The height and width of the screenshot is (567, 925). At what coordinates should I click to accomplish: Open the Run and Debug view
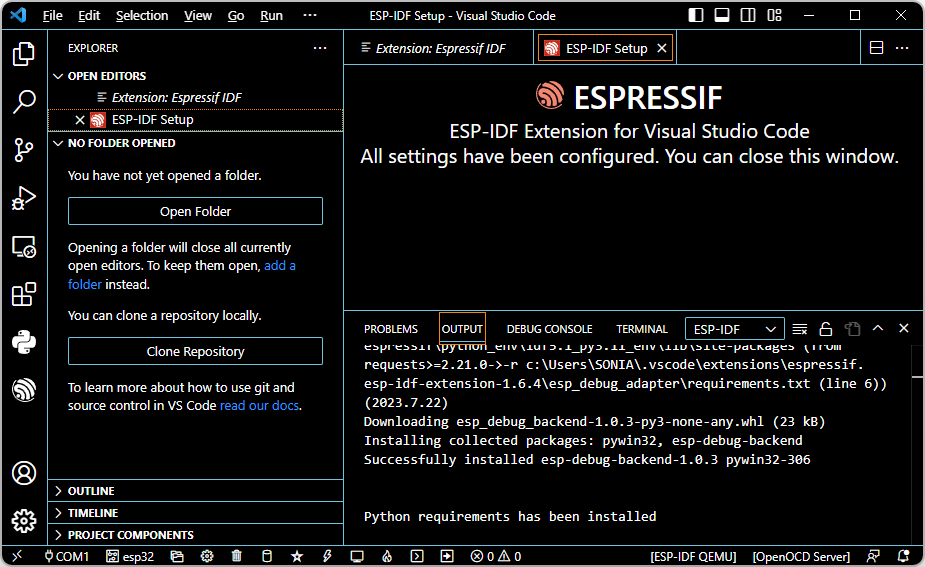click(24, 198)
